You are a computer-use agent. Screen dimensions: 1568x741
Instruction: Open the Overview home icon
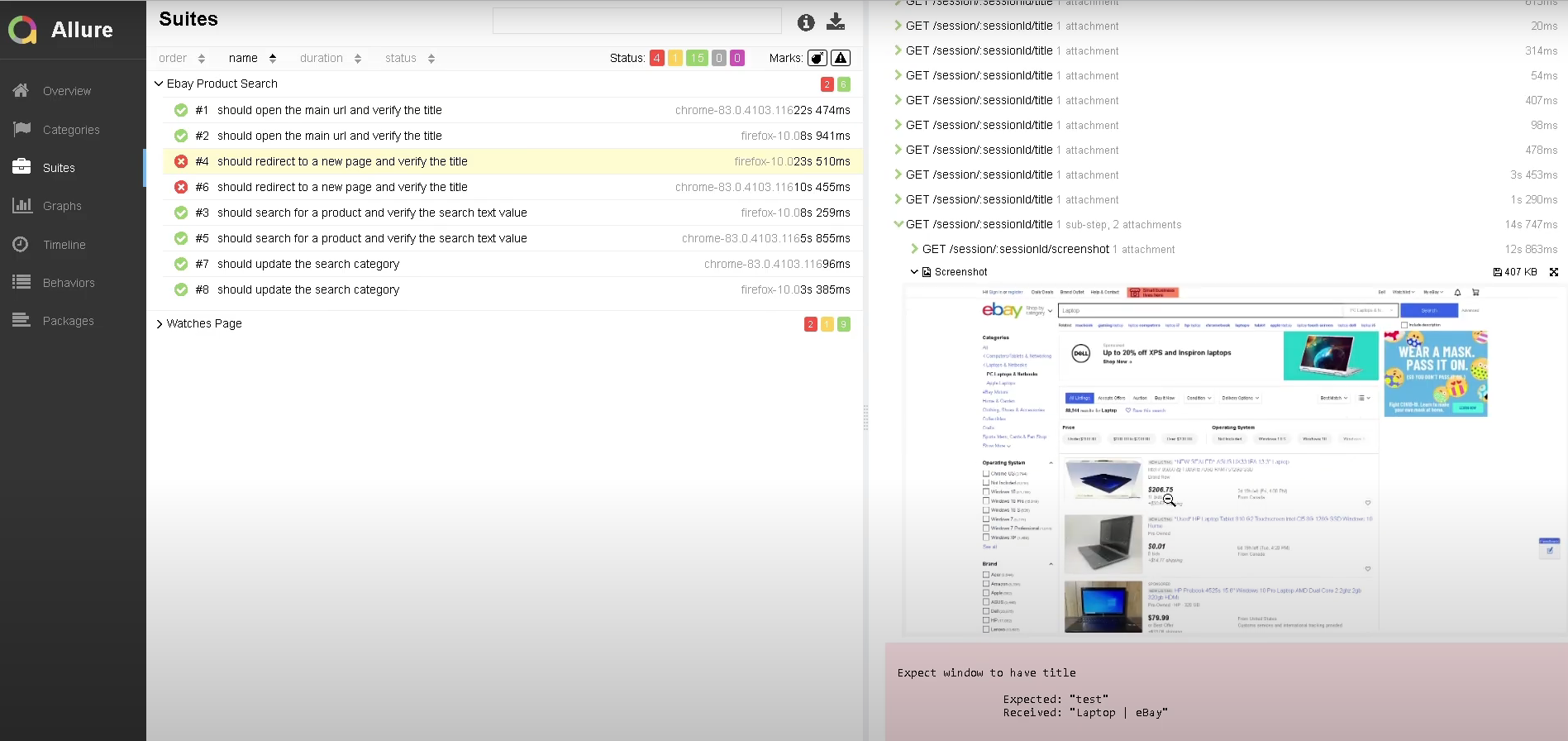pos(21,91)
